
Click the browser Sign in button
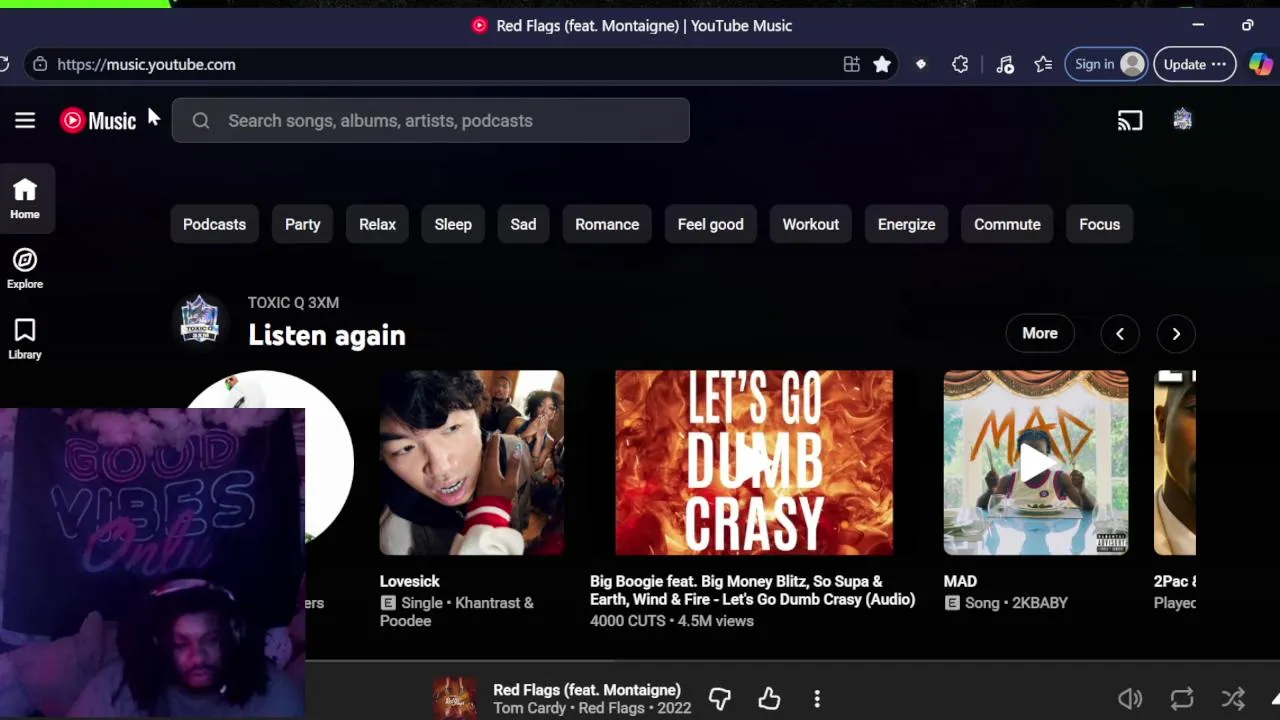click(1106, 64)
